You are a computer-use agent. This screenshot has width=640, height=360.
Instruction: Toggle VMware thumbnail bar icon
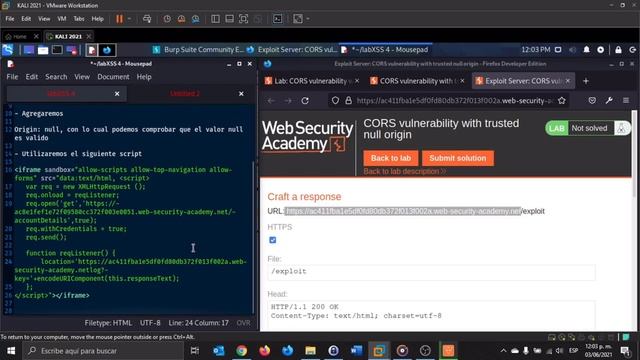coord(229,19)
